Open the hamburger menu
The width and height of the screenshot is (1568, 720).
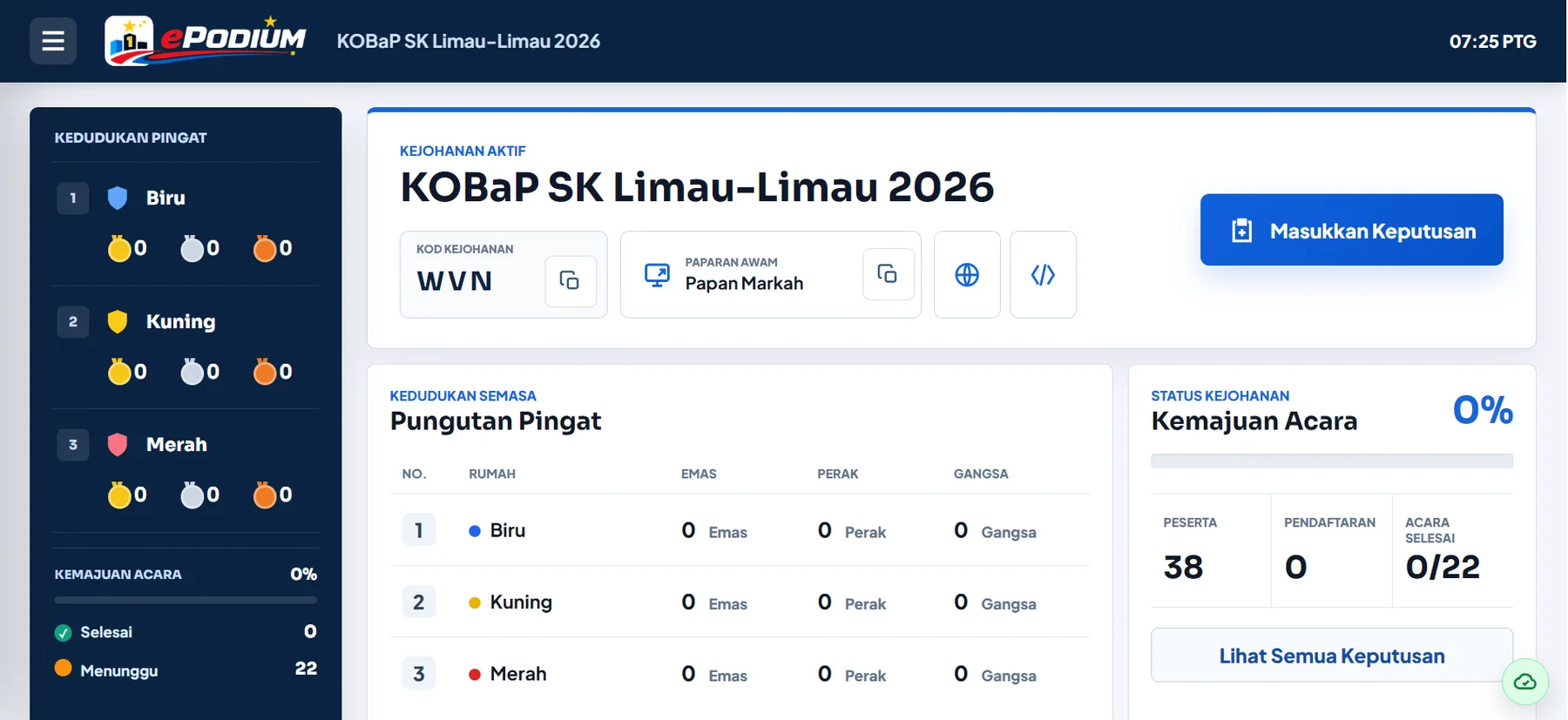point(53,41)
